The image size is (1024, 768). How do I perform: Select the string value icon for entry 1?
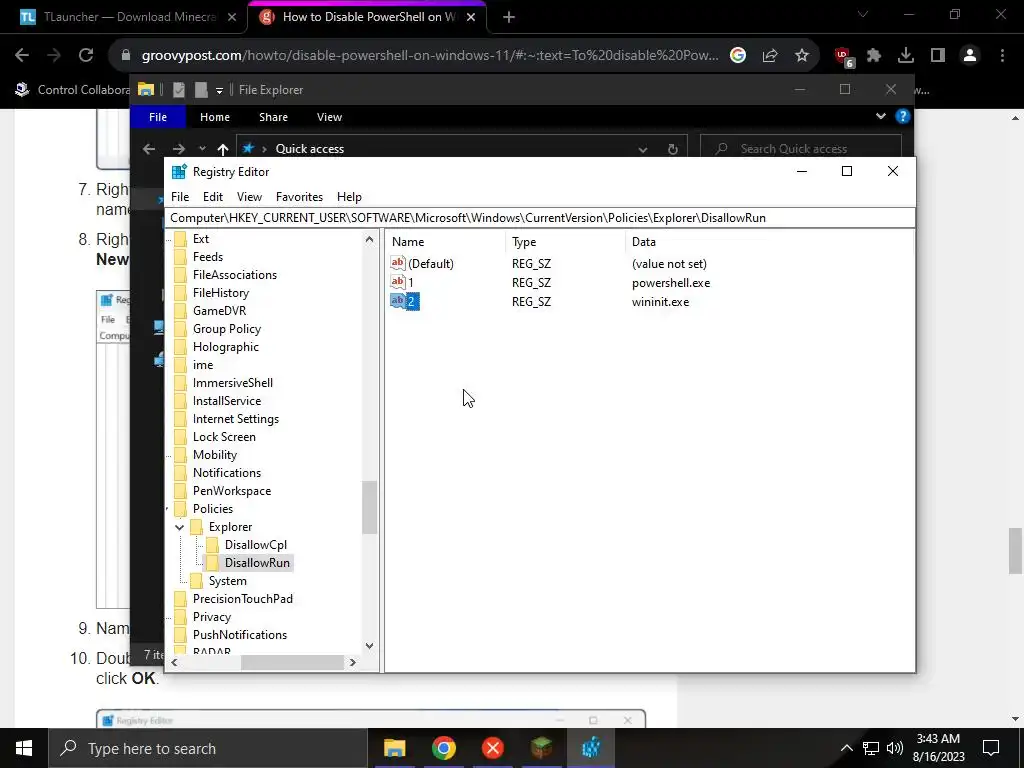(398, 282)
